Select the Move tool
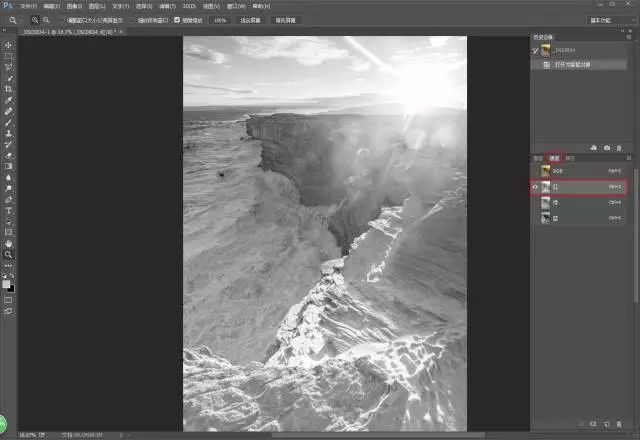Screen dimensions: 640x440 coord(9,45)
